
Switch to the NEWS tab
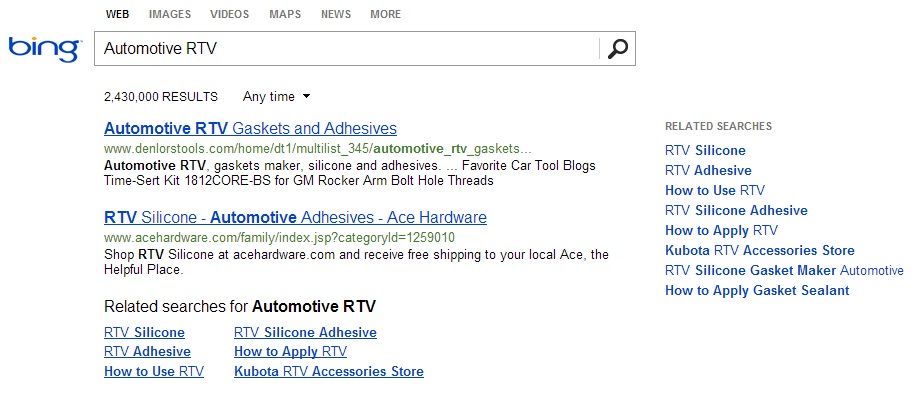click(x=336, y=14)
